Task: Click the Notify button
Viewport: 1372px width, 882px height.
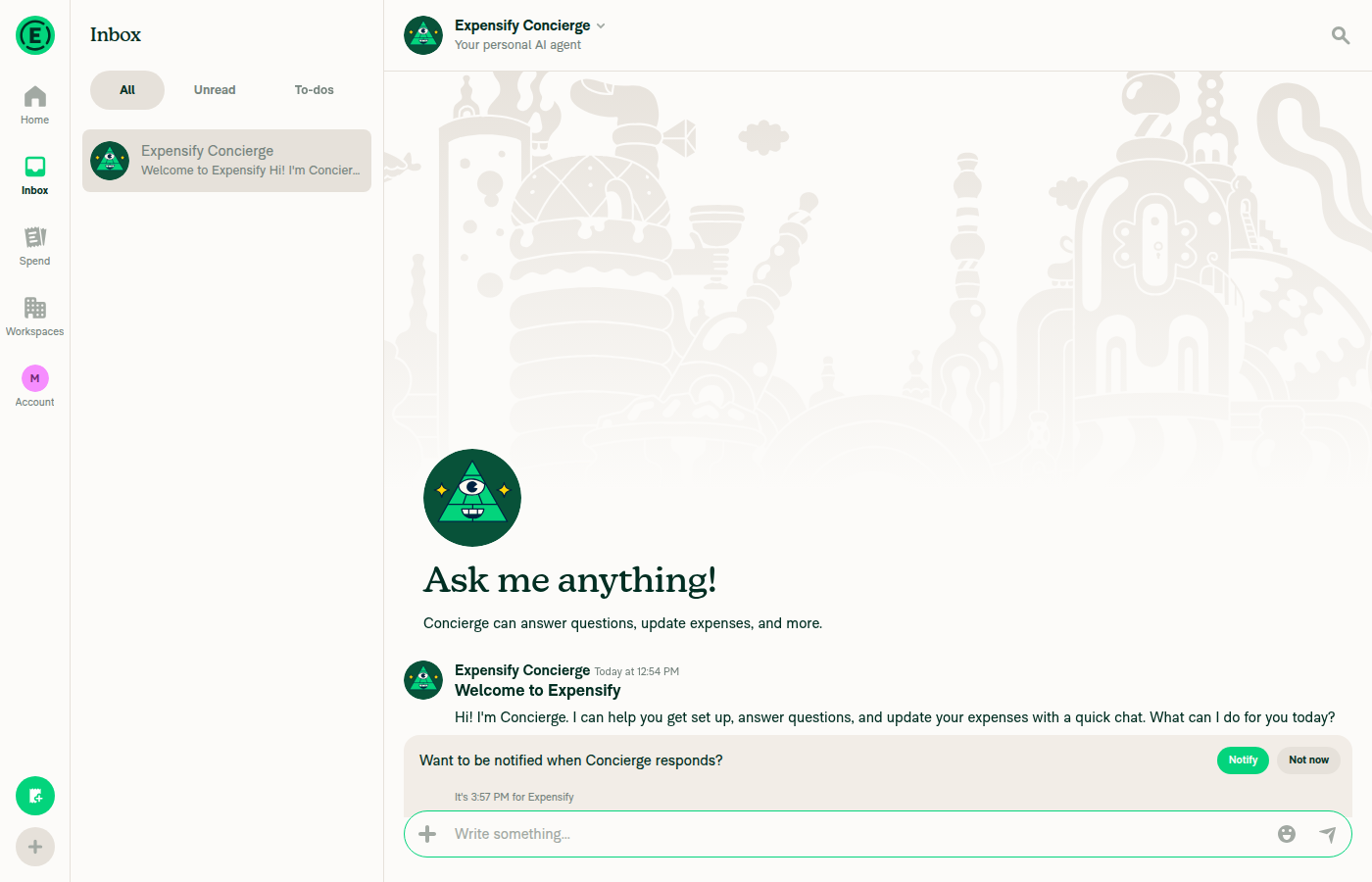Action: [1243, 760]
